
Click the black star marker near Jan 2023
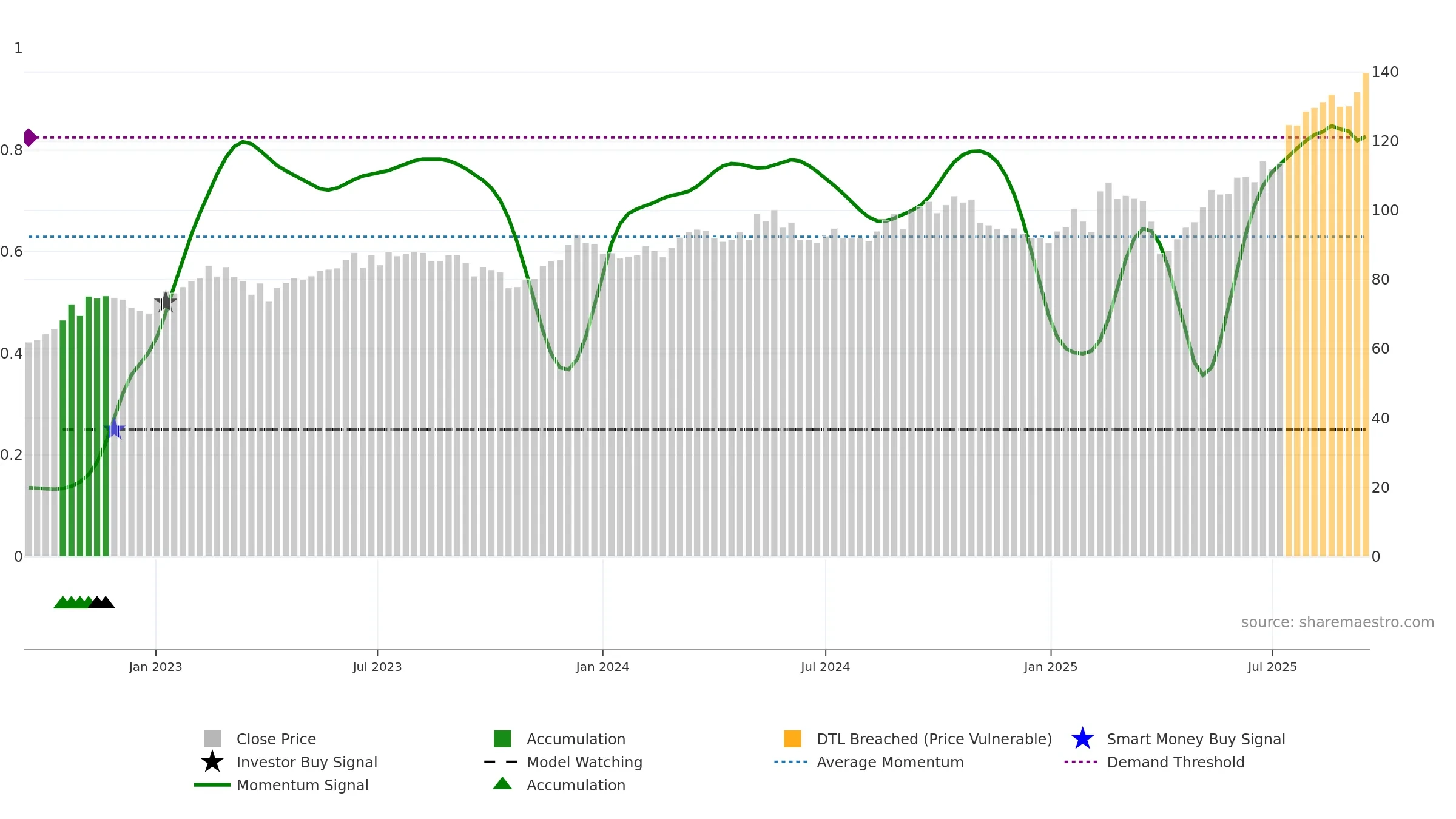(x=166, y=302)
